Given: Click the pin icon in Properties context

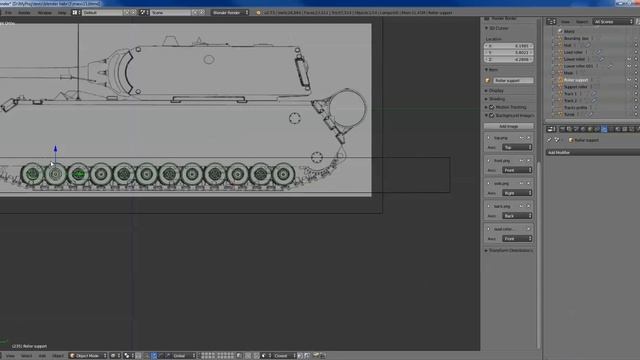Looking at the screenshot, I should [549, 140].
